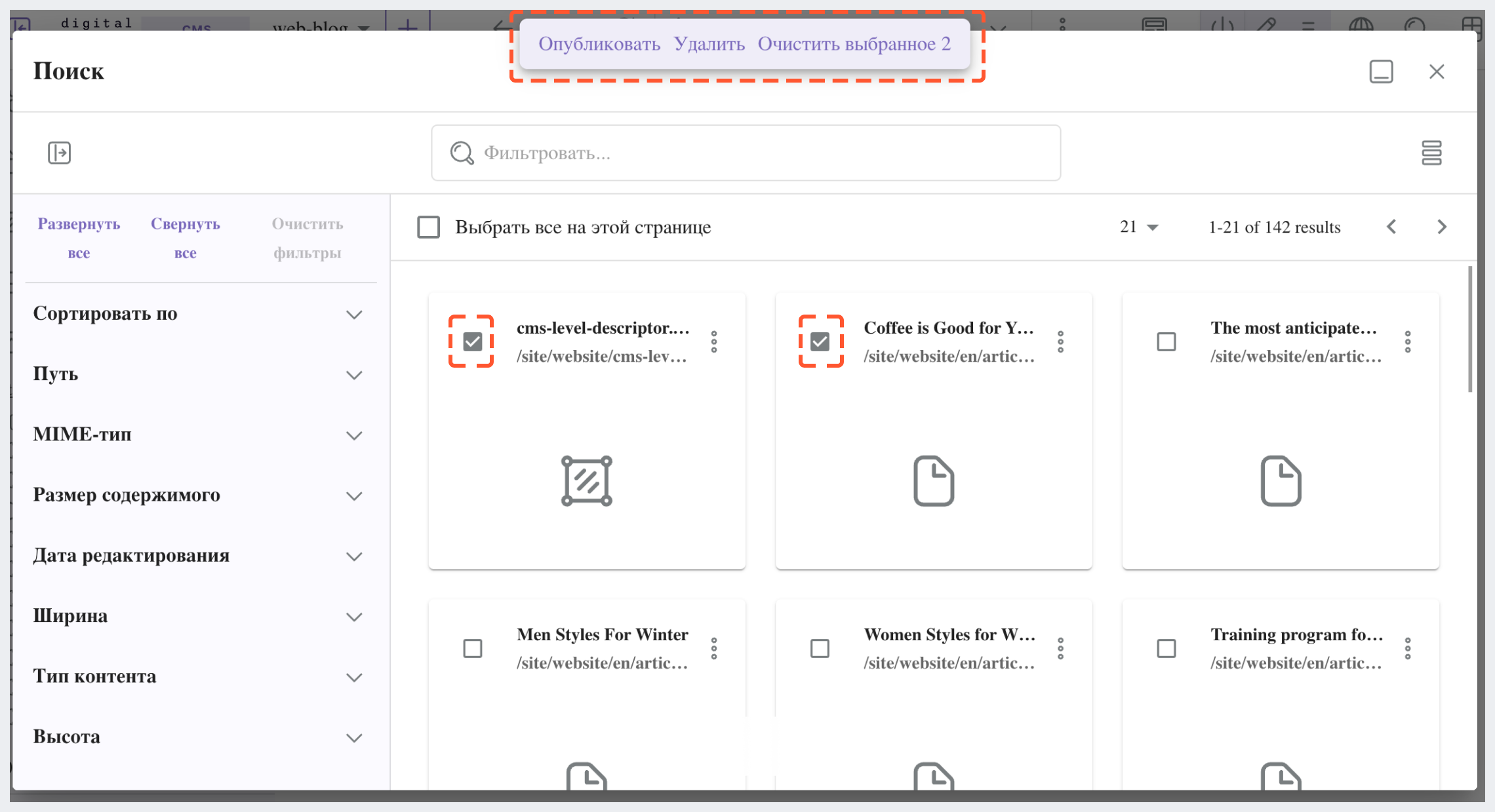Click the cms-level-descriptor file type thumbnail
Screen dimensions: 1495x812
tap(586, 481)
